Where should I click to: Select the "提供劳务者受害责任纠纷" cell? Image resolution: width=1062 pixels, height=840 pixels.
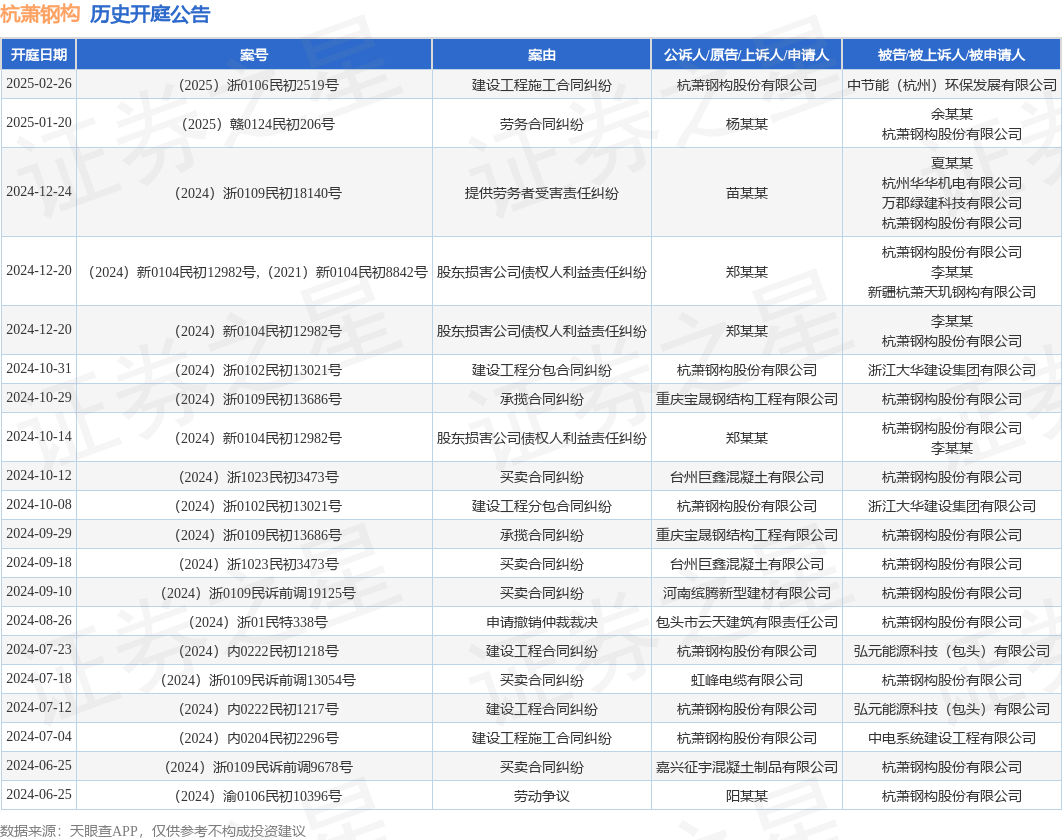pyautogui.click(x=542, y=193)
